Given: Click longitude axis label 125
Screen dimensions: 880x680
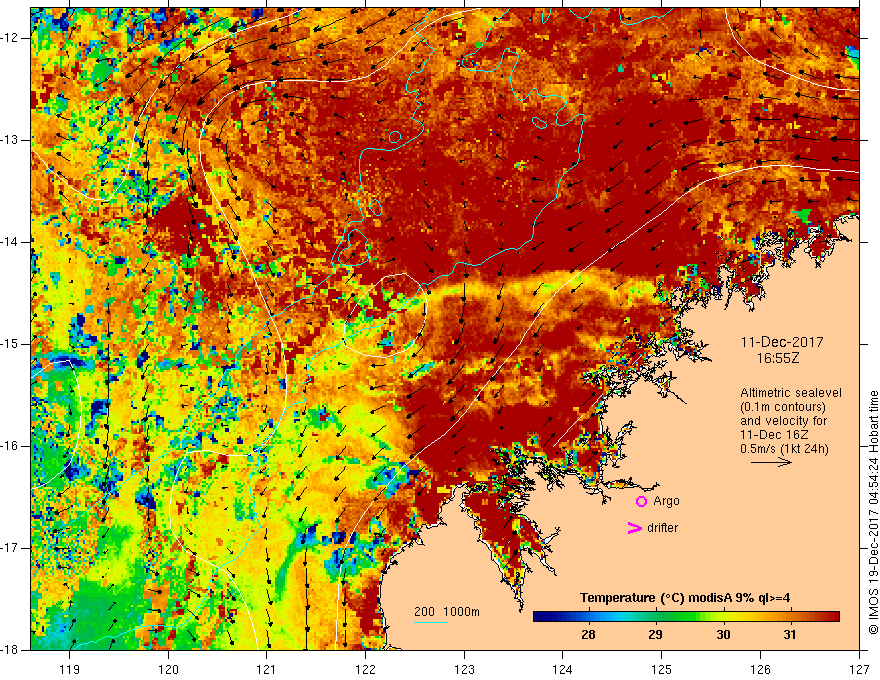Looking at the screenshot, I should point(662,669).
